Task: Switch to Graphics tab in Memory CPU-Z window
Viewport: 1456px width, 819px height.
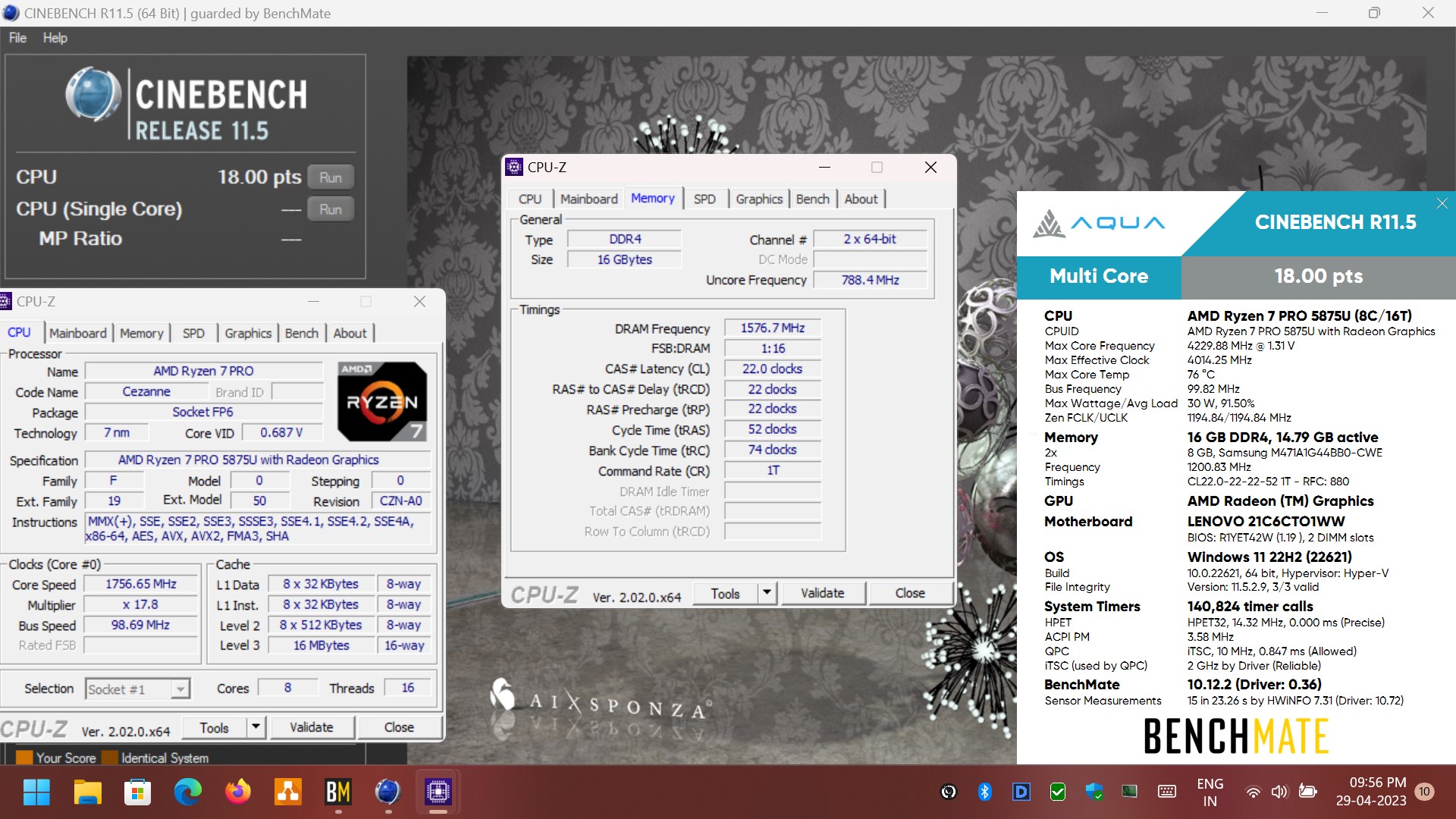Action: [x=759, y=199]
